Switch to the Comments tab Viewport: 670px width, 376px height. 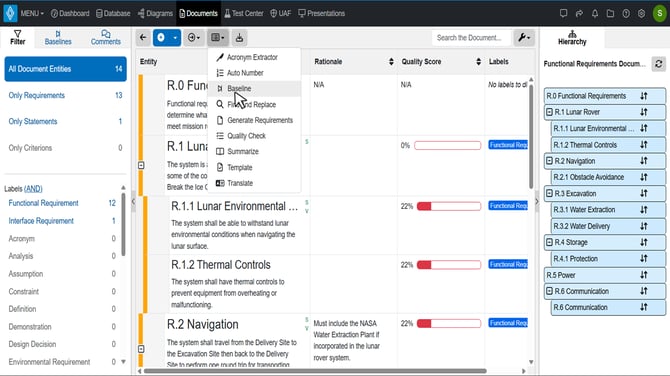(x=106, y=38)
